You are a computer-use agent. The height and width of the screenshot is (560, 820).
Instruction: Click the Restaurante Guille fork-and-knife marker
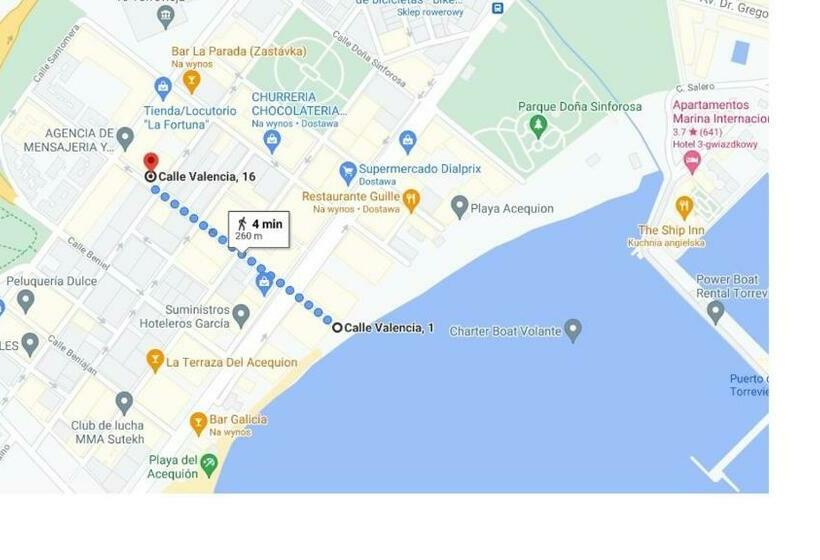(x=412, y=201)
